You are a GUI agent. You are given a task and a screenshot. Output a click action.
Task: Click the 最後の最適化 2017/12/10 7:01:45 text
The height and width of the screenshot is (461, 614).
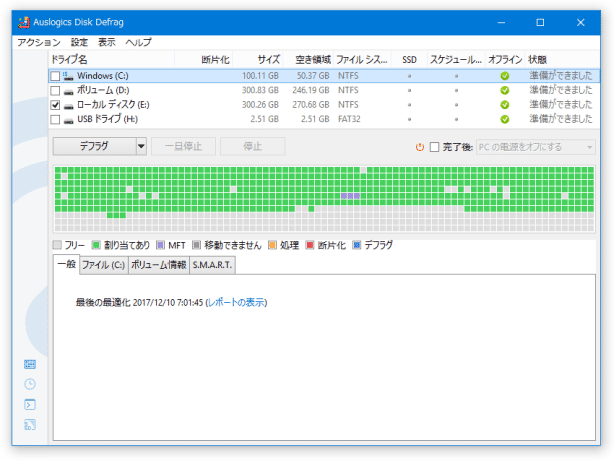tap(139, 302)
